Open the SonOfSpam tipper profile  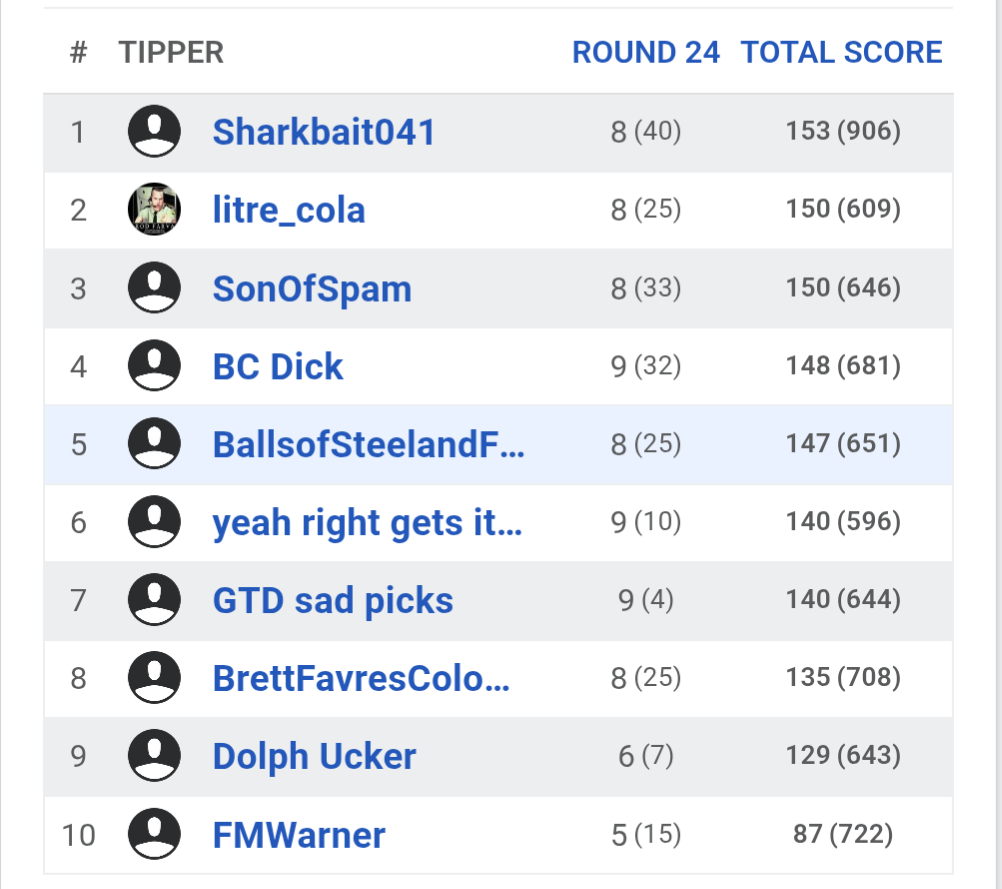312,289
